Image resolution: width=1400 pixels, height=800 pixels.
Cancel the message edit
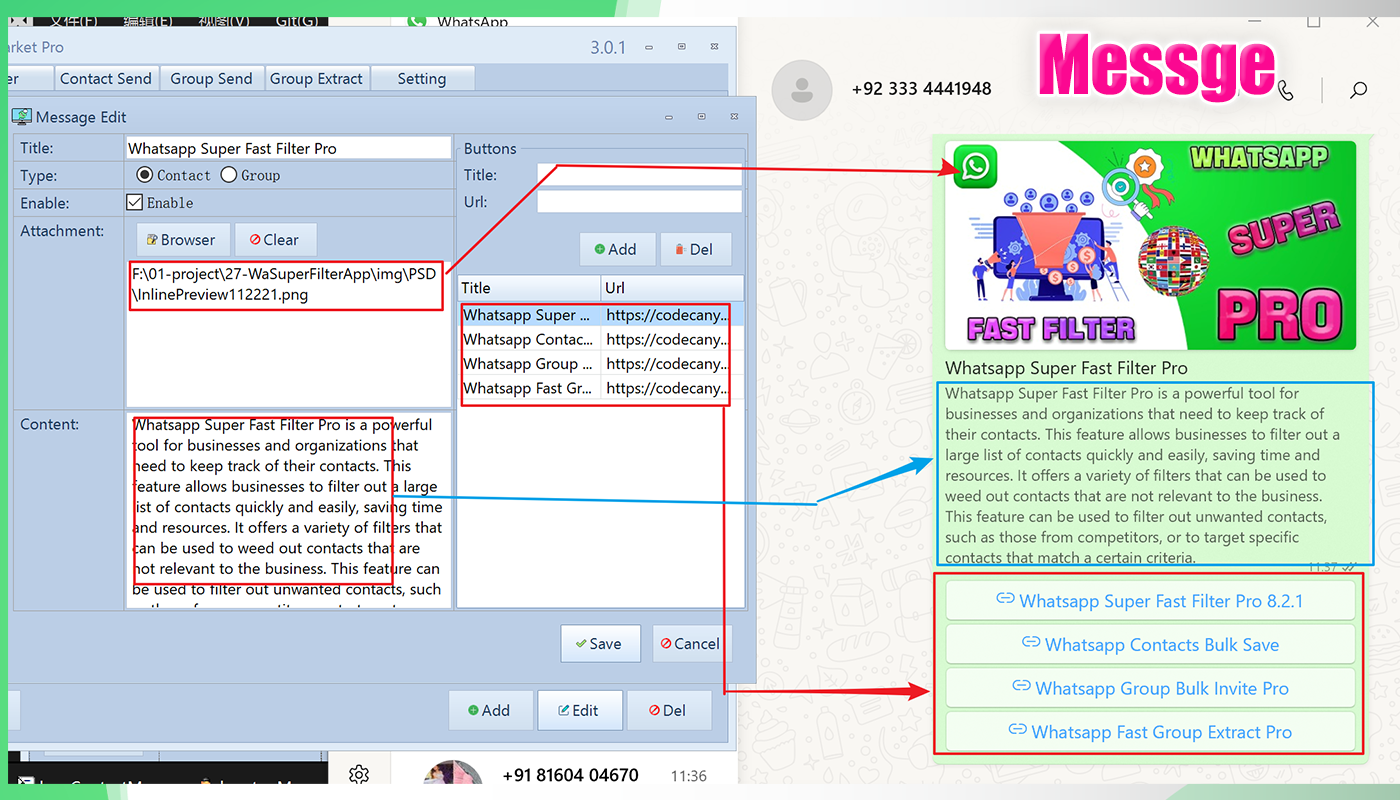click(691, 643)
